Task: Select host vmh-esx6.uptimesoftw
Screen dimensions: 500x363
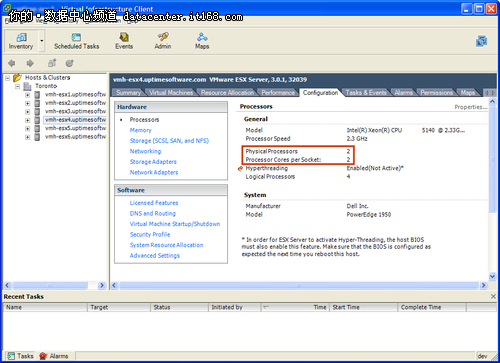Action: 75,137
